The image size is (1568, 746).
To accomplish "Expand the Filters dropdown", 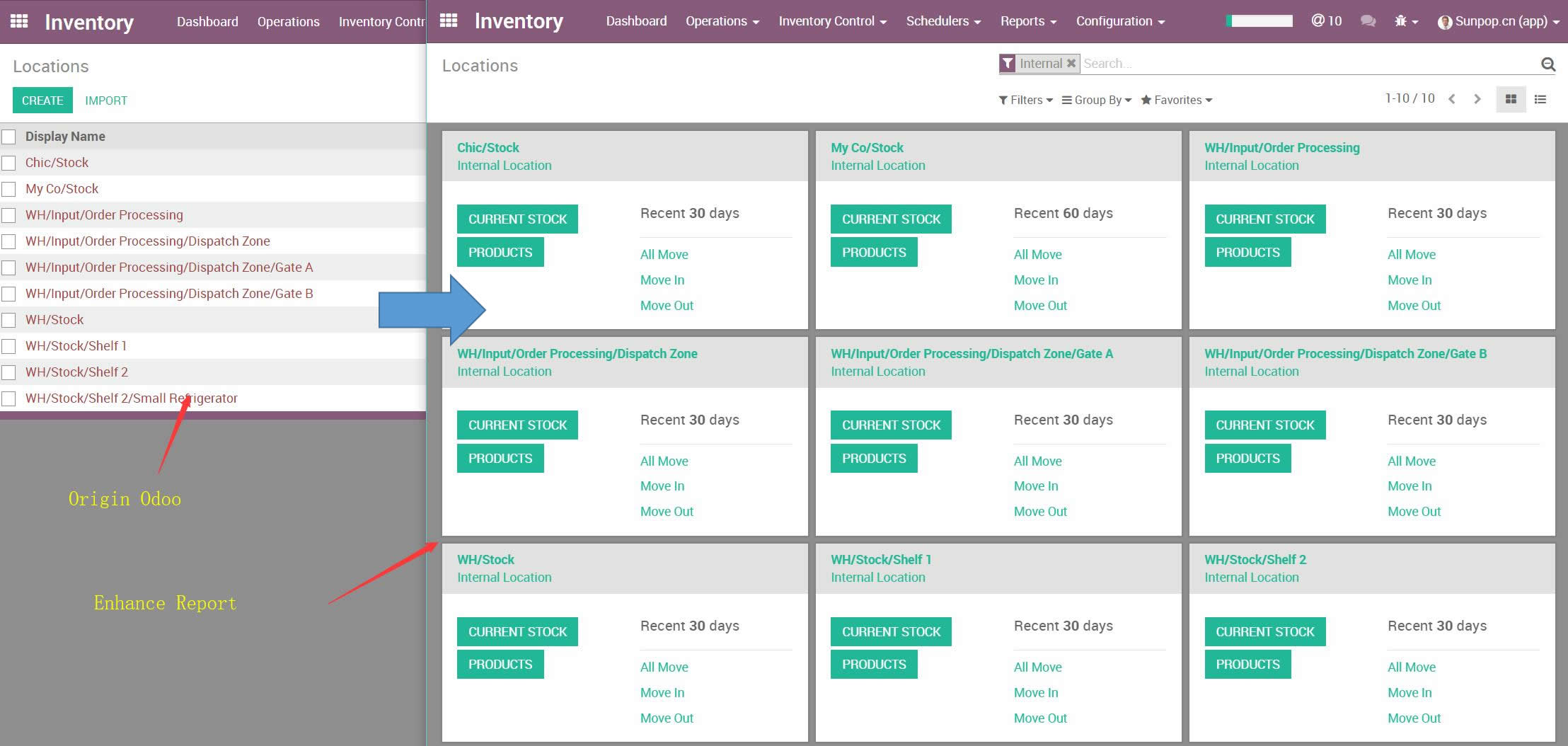I will pos(1025,100).
